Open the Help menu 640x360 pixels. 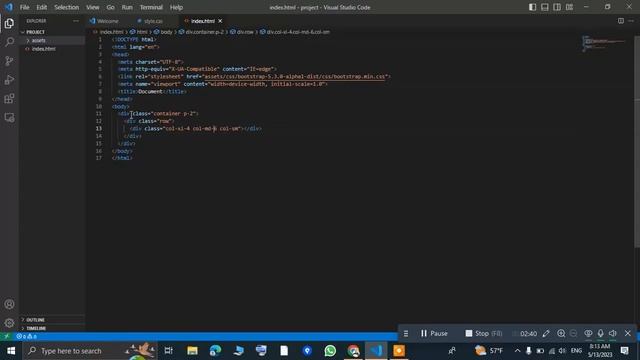point(176,7)
